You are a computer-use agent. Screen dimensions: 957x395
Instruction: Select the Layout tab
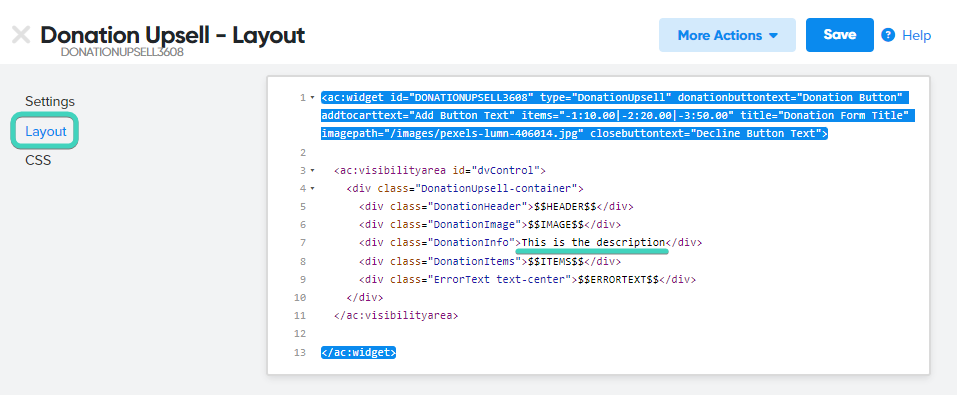pyautogui.click(x=46, y=131)
